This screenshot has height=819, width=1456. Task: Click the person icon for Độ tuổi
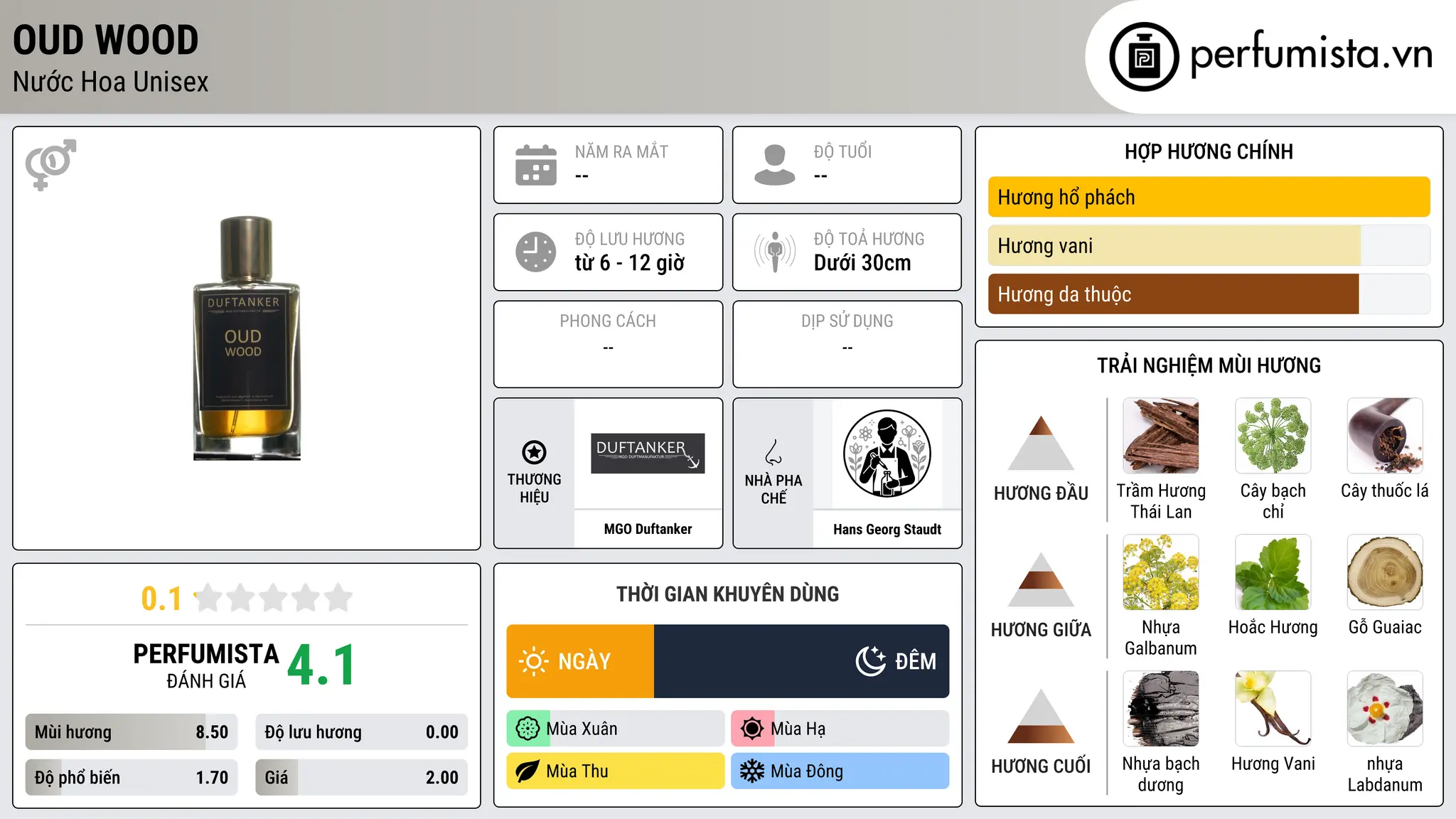pyautogui.click(x=775, y=165)
